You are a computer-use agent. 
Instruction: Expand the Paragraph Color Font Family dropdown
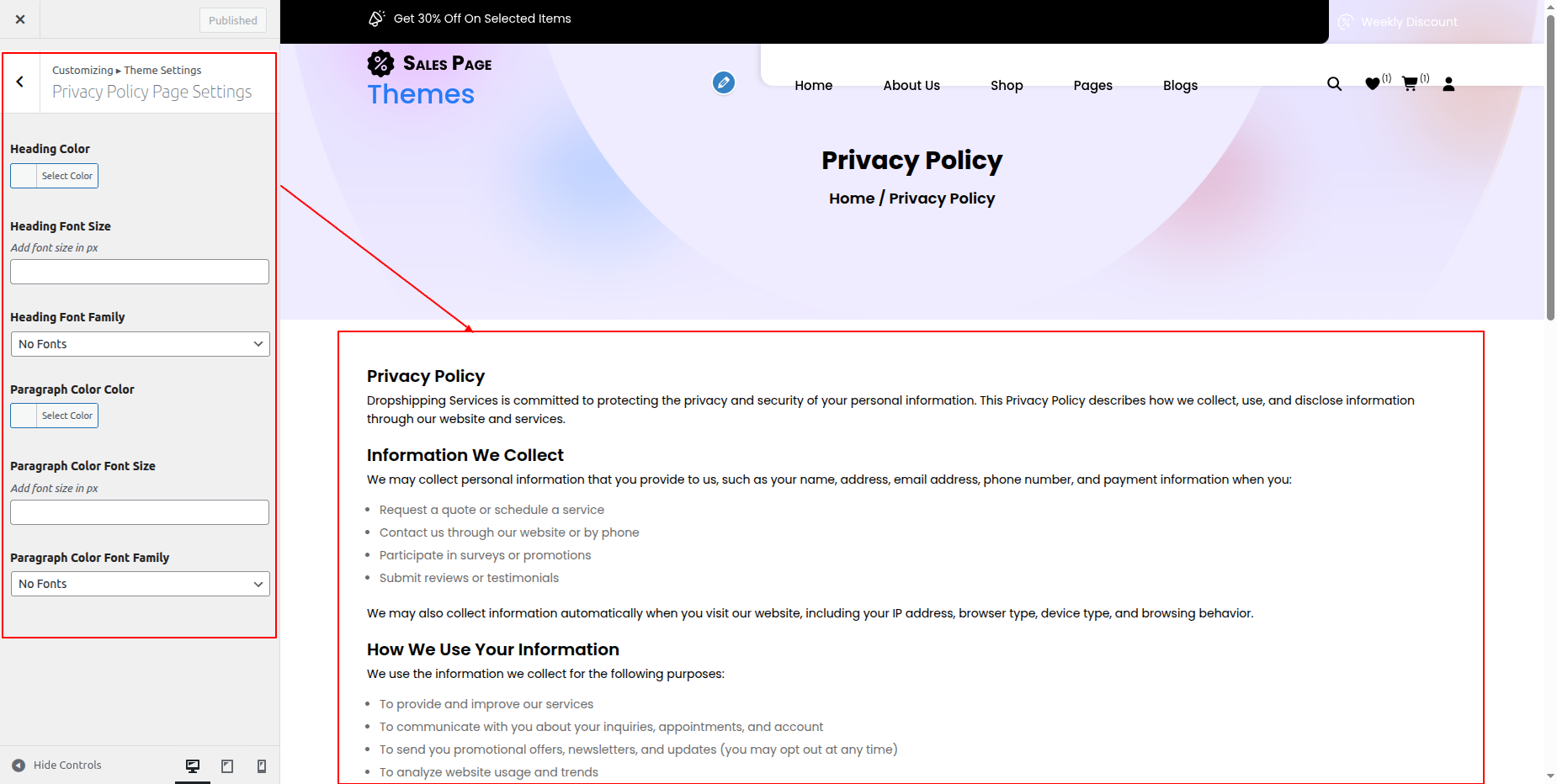click(x=140, y=584)
